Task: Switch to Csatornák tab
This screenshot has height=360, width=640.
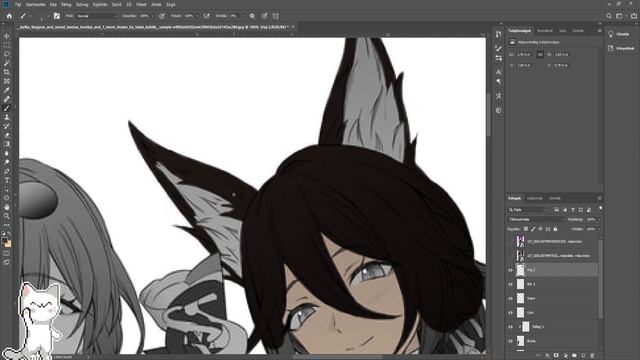Action: [x=535, y=198]
